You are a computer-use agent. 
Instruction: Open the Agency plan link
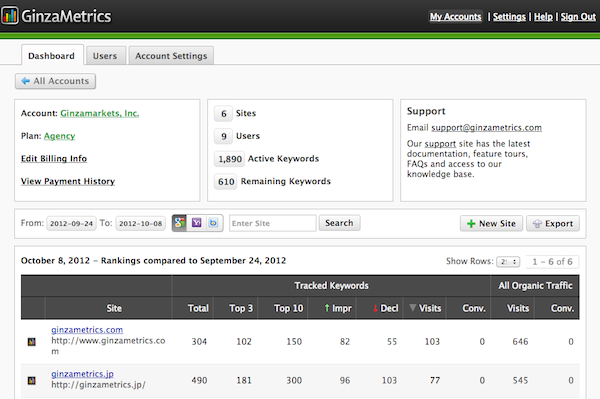point(59,136)
